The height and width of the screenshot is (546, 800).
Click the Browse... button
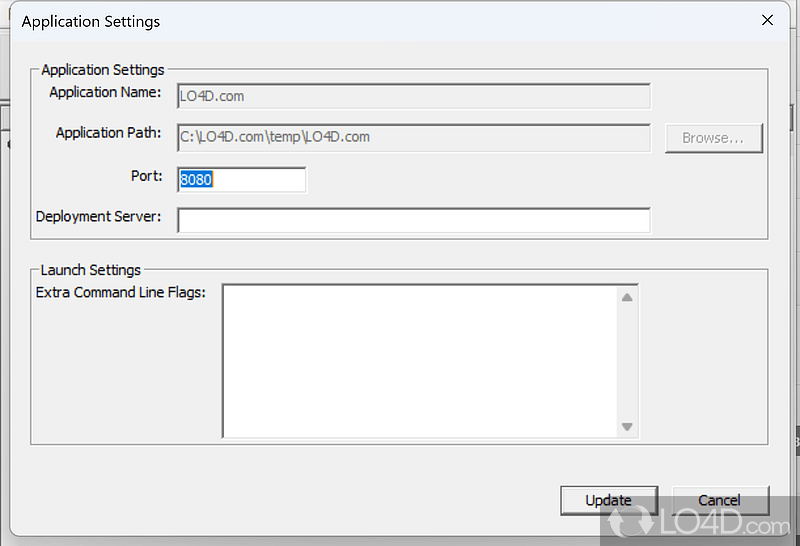click(713, 138)
